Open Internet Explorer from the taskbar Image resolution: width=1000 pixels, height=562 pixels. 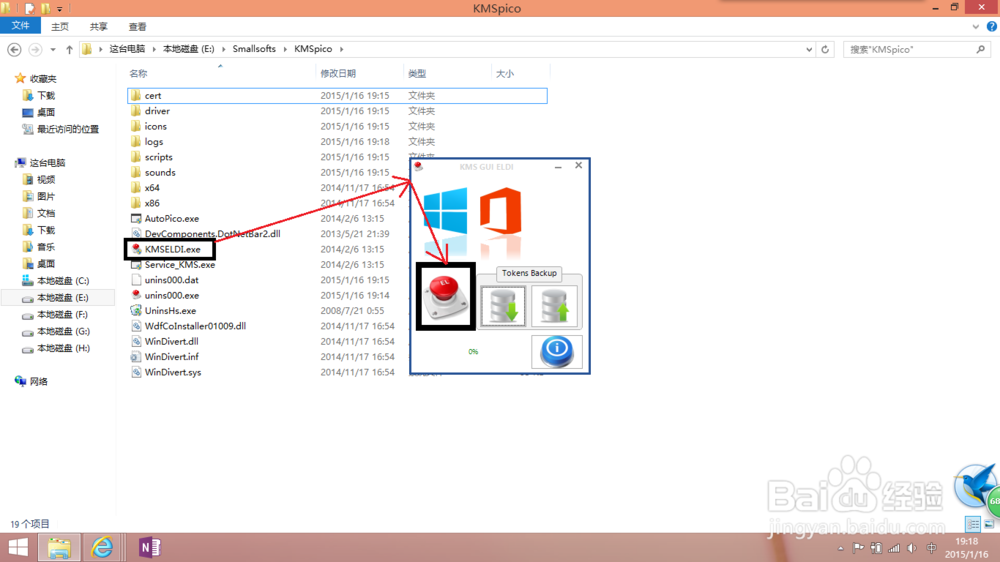click(102, 547)
